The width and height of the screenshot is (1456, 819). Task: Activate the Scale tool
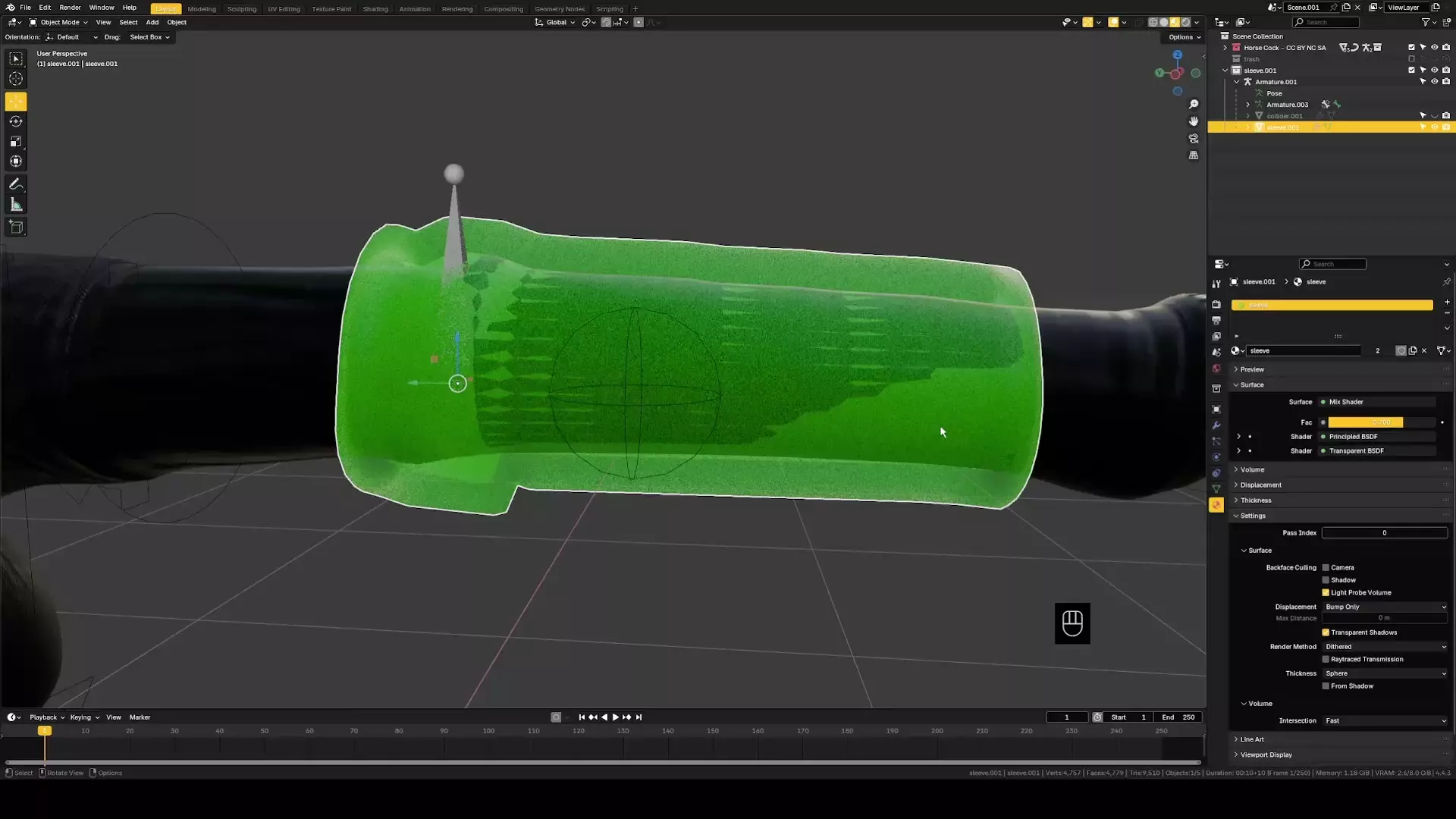[16, 142]
